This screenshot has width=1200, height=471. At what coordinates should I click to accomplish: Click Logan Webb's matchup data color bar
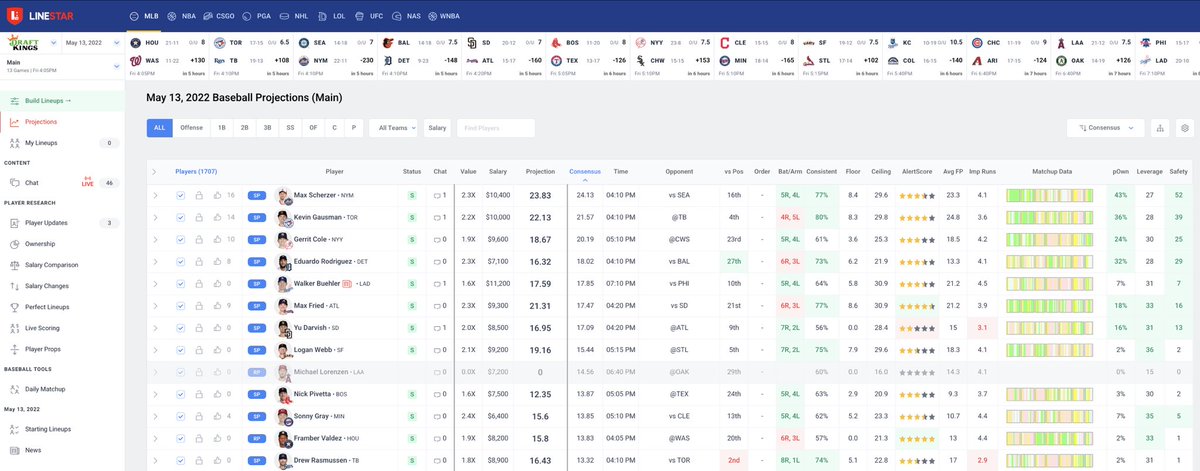coord(1052,351)
